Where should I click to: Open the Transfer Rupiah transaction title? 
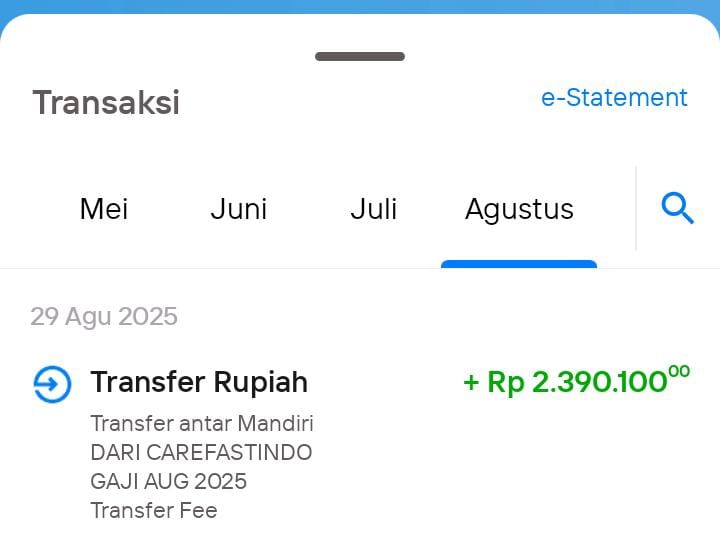point(199,382)
